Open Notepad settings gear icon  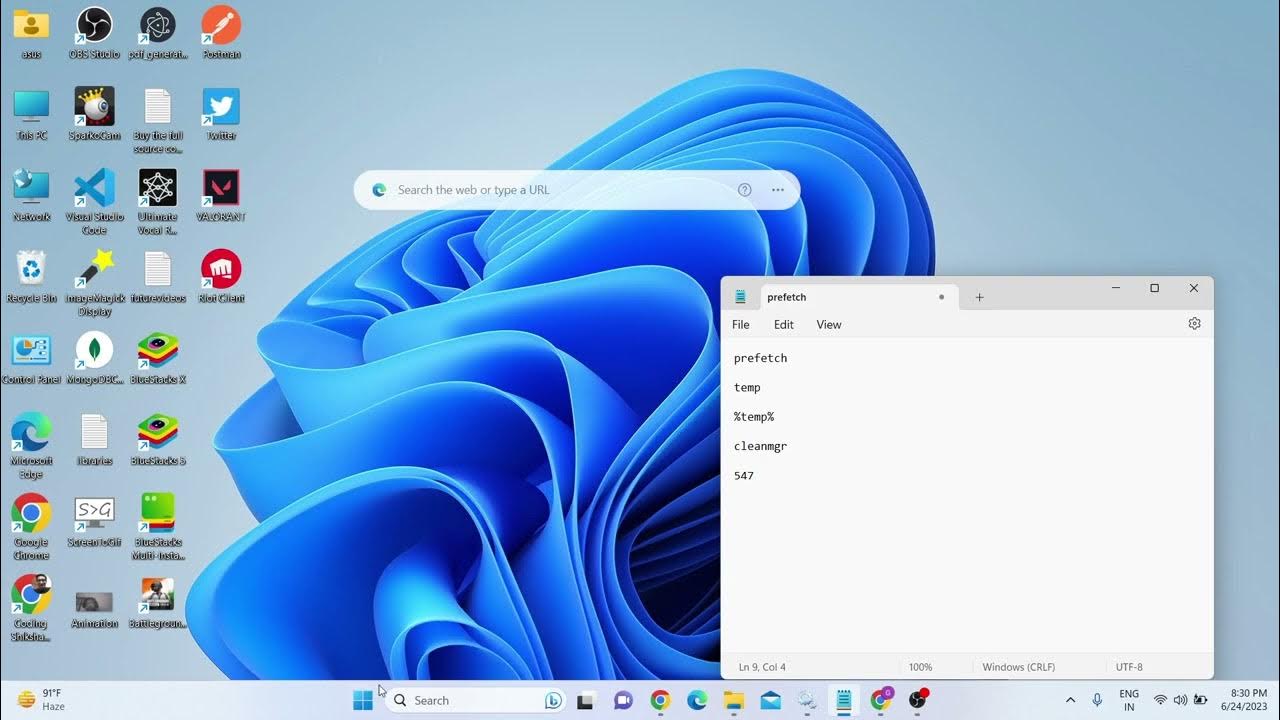pyautogui.click(x=1194, y=324)
